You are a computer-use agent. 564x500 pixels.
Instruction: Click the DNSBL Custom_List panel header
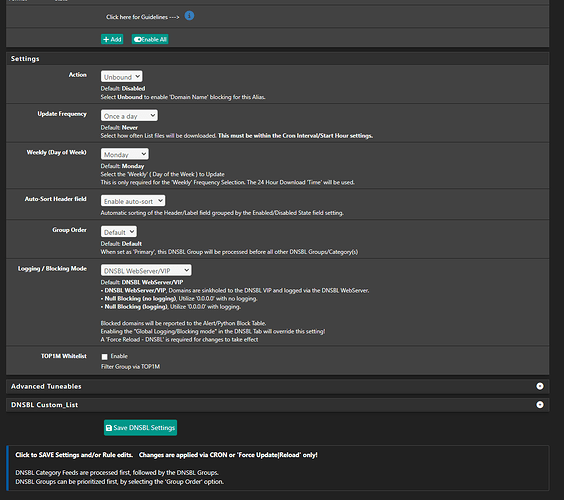click(278, 405)
